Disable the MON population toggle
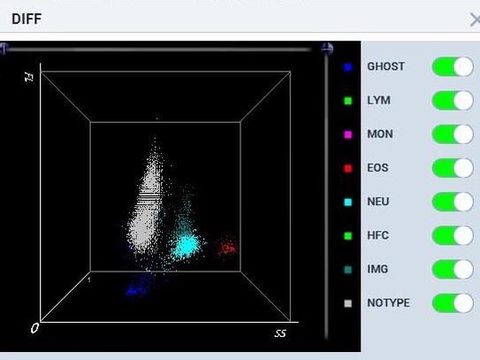Image resolution: width=480 pixels, height=360 pixels. pos(453,134)
